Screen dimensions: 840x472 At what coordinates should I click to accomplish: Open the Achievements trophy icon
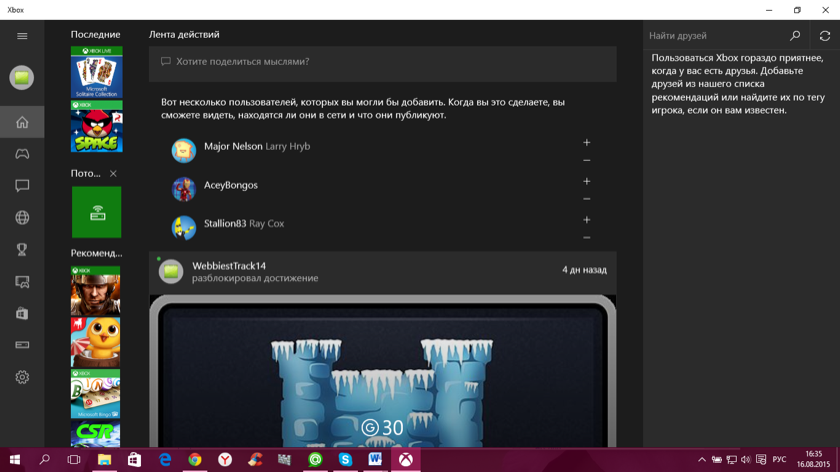tap(22, 250)
